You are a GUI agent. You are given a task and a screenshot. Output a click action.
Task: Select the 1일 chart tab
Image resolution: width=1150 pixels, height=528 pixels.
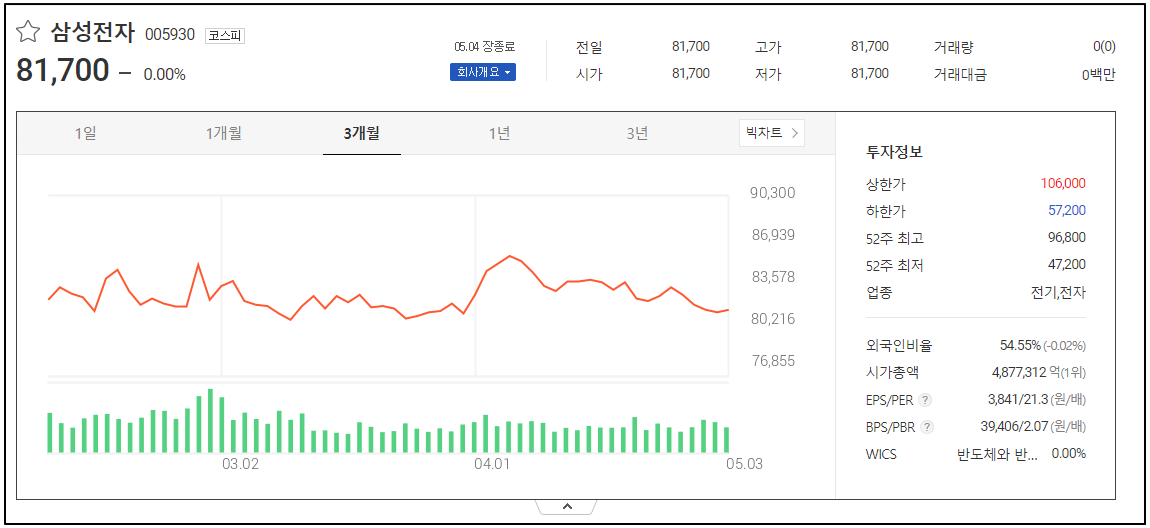point(85,133)
